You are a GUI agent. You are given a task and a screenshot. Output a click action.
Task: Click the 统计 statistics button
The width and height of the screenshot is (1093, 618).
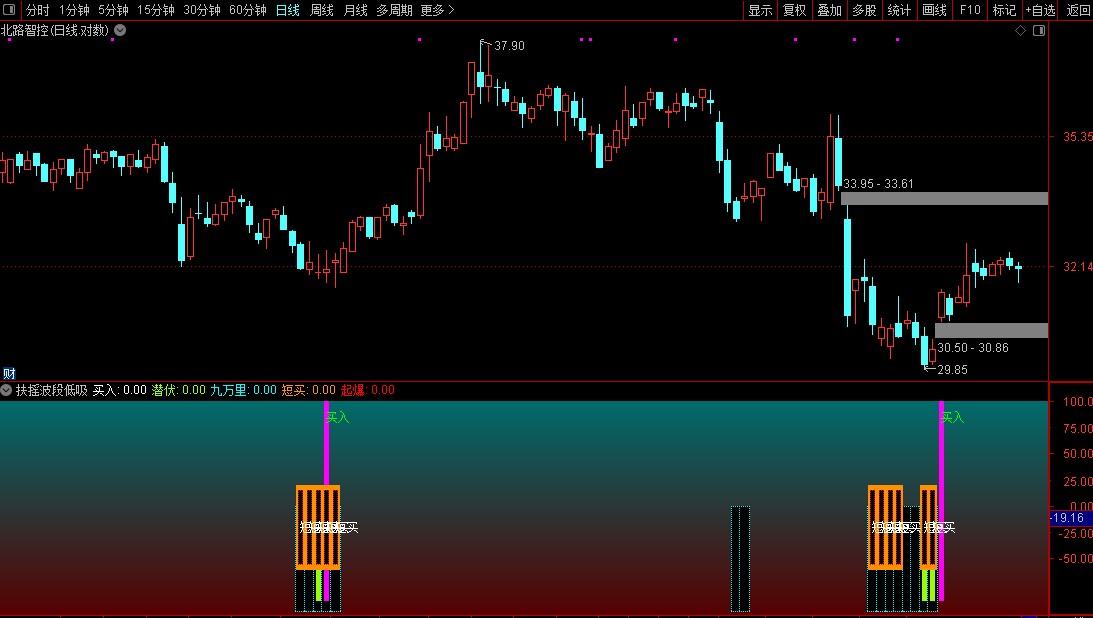pyautogui.click(x=899, y=10)
